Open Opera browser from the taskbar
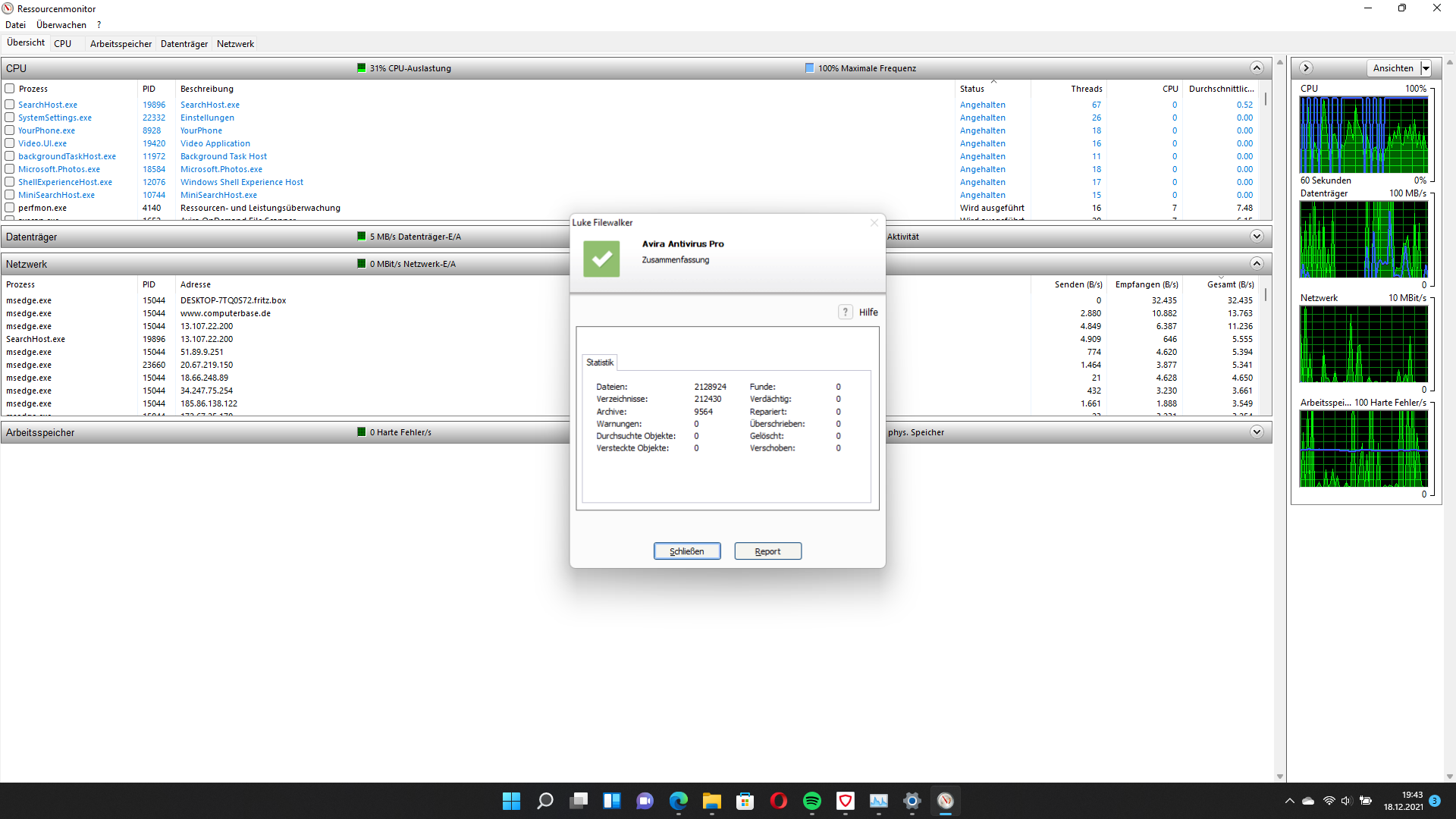Image resolution: width=1456 pixels, height=819 pixels. (x=778, y=801)
